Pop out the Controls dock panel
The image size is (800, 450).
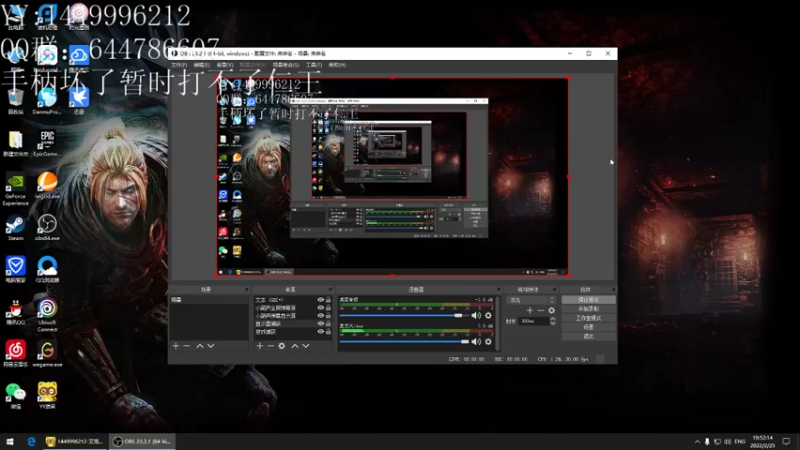613,289
